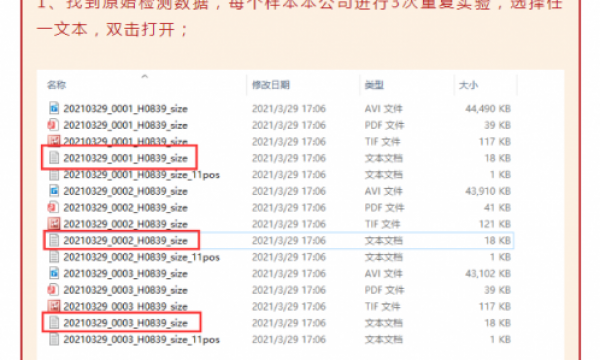This screenshot has height=360, width=600.
Task: Click the document icon beside 20210329_0002_H0839_size_11pos
Action: (x=54, y=257)
